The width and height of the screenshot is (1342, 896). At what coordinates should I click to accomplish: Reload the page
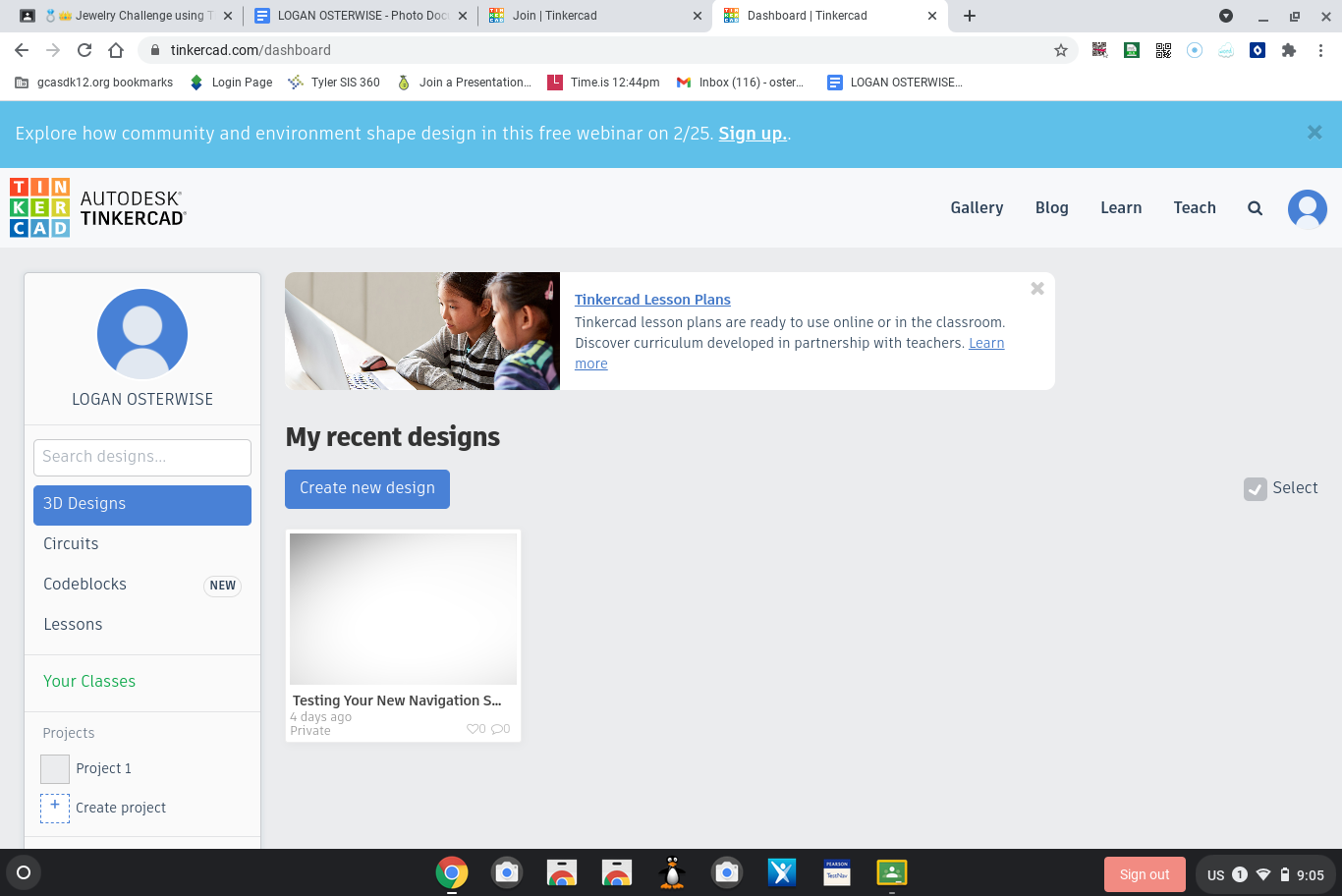pos(84,50)
